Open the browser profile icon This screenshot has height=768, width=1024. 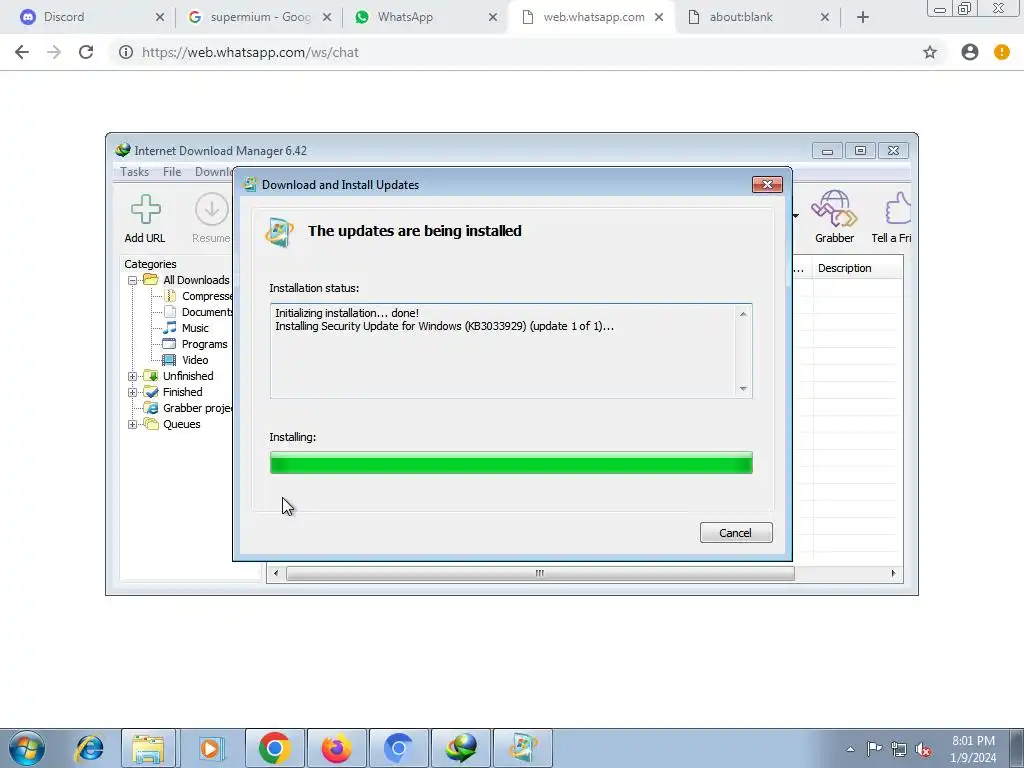click(970, 52)
